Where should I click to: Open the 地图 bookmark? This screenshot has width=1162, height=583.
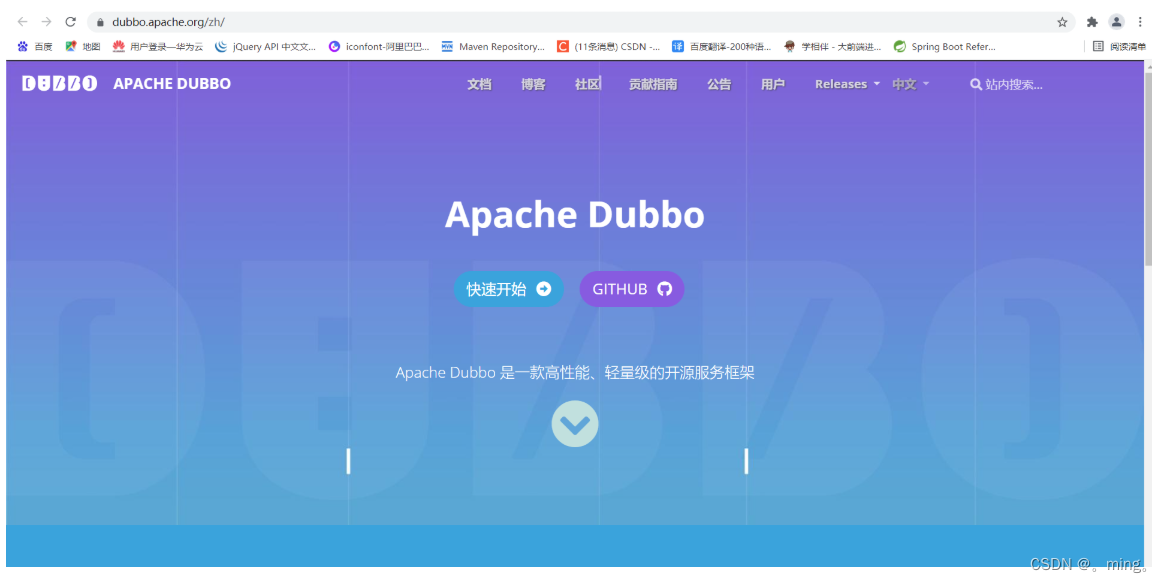tap(83, 47)
